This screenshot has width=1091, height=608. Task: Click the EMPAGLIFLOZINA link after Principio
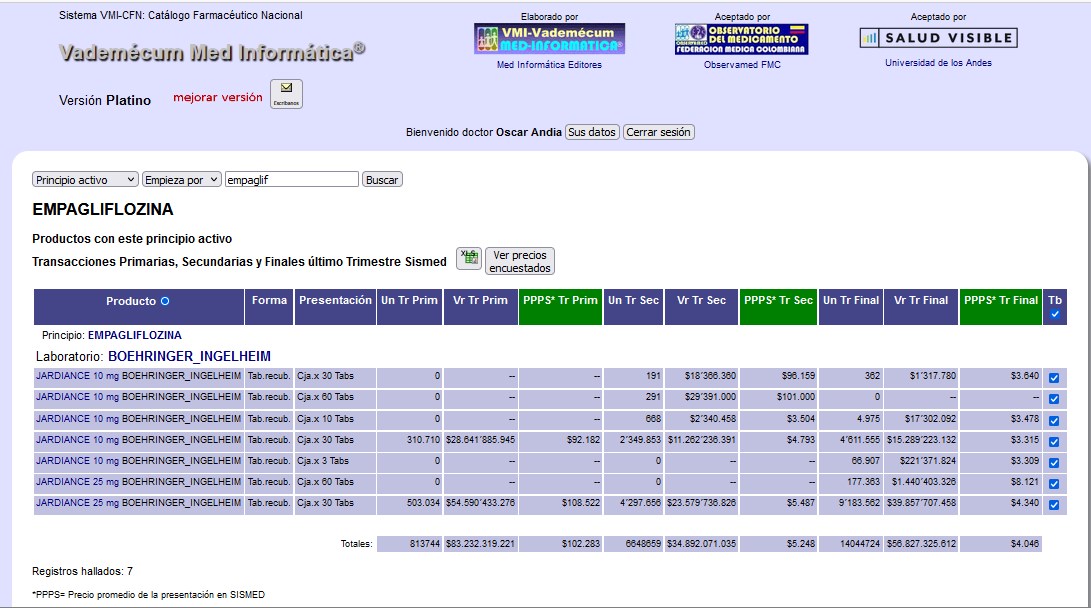point(134,335)
